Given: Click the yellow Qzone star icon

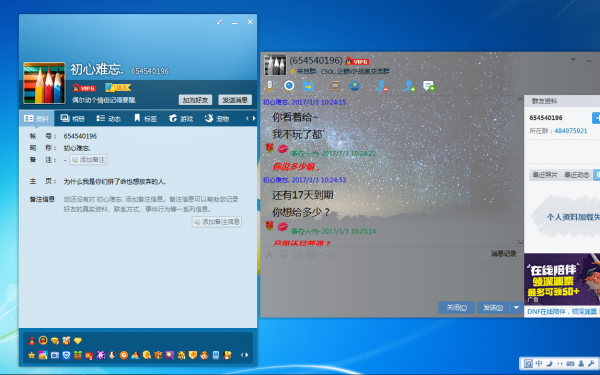Looking at the screenshot, I should pyautogui.click(x=32, y=355).
